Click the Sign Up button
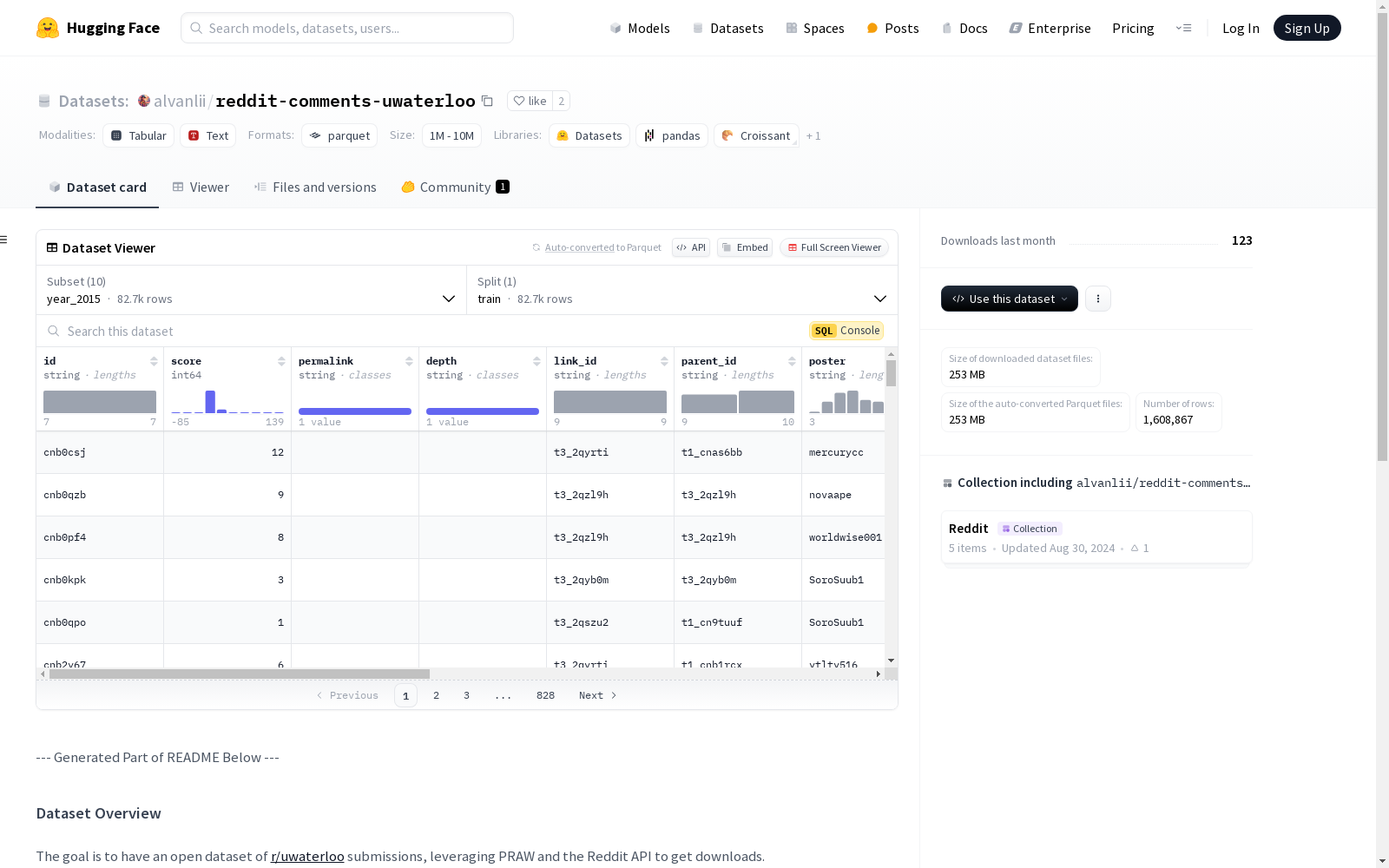 click(x=1307, y=28)
